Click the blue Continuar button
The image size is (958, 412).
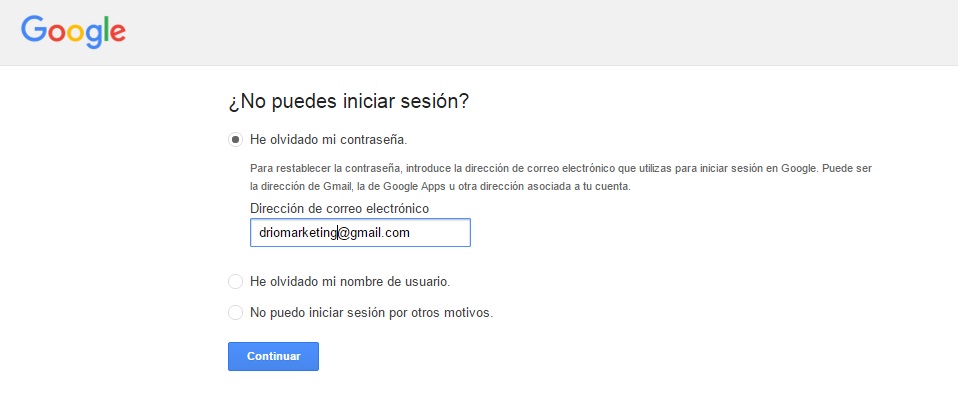(x=273, y=356)
